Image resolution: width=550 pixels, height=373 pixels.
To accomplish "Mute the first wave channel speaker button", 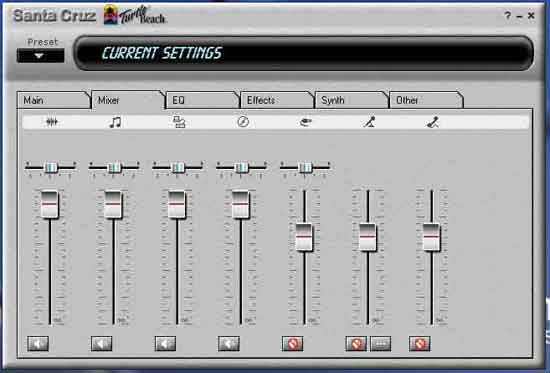I will [38, 344].
